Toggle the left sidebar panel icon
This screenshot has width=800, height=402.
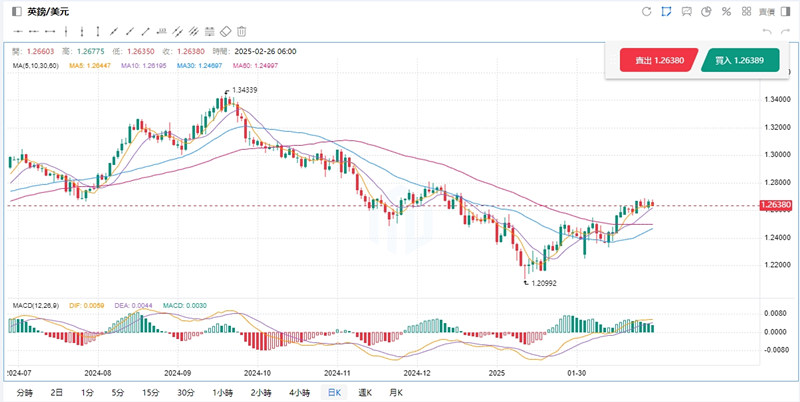coord(14,12)
